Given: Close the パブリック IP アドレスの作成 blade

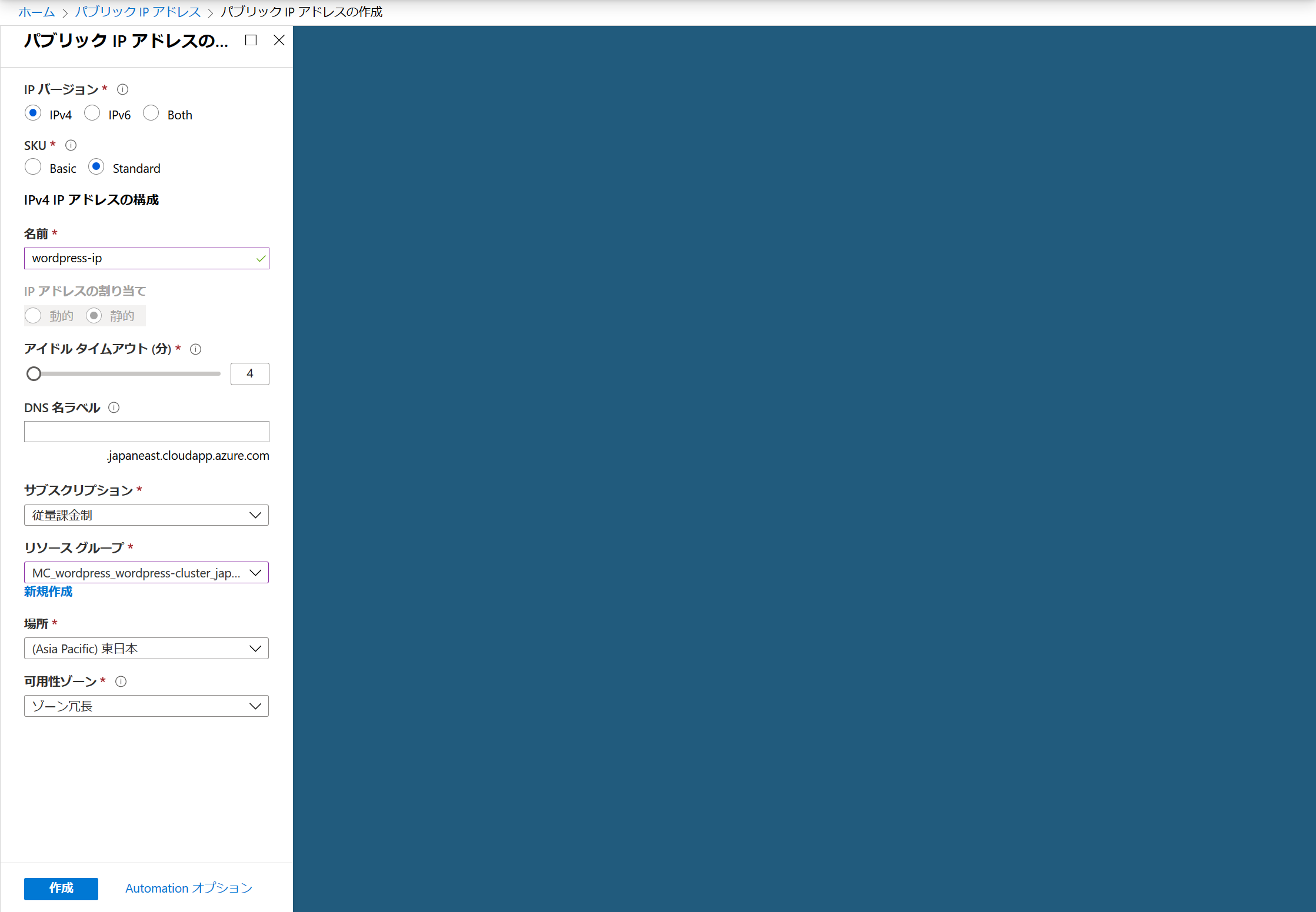Looking at the screenshot, I should pos(279,40).
